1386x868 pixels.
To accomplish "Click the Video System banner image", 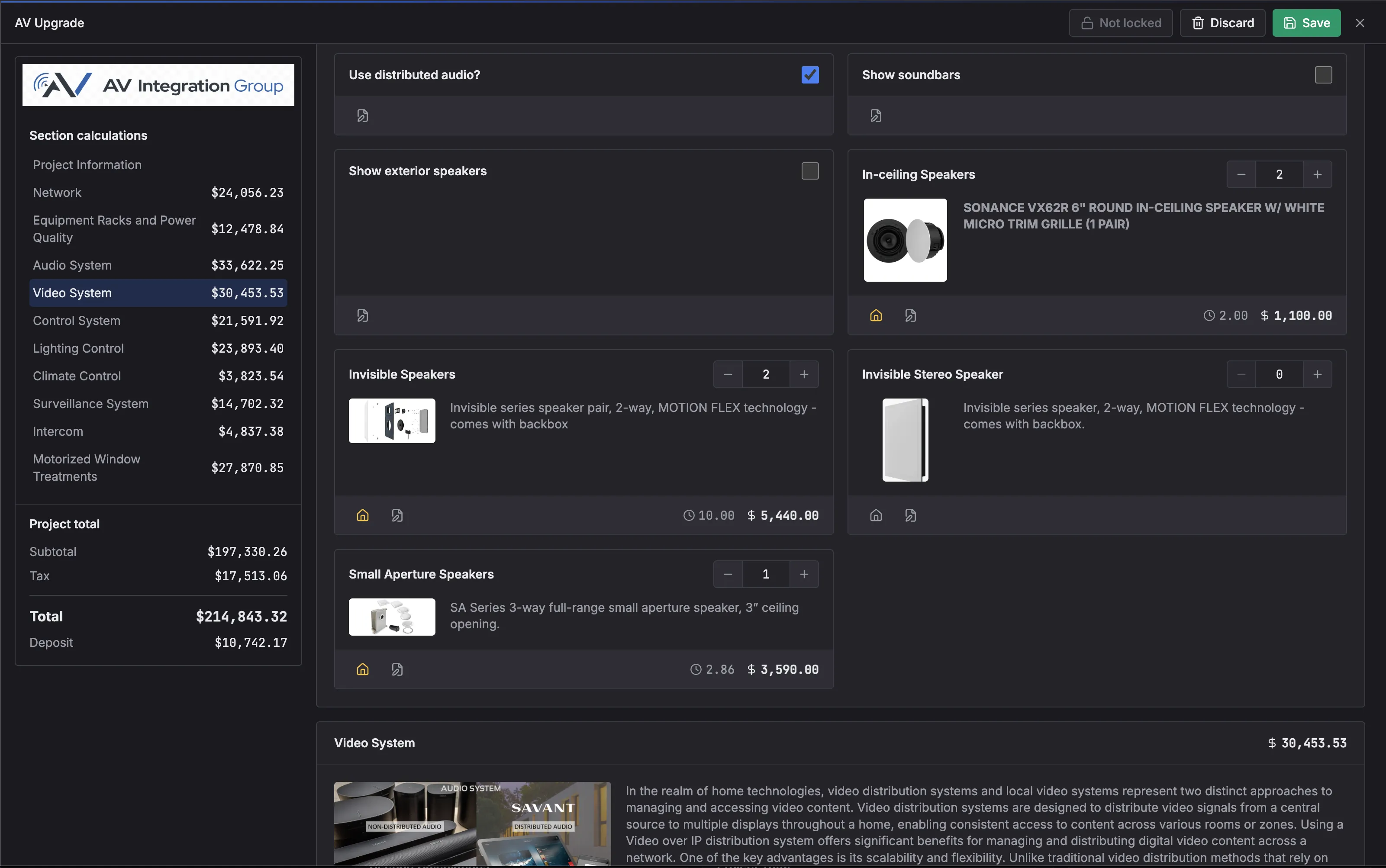I will (x=472, y=823).
